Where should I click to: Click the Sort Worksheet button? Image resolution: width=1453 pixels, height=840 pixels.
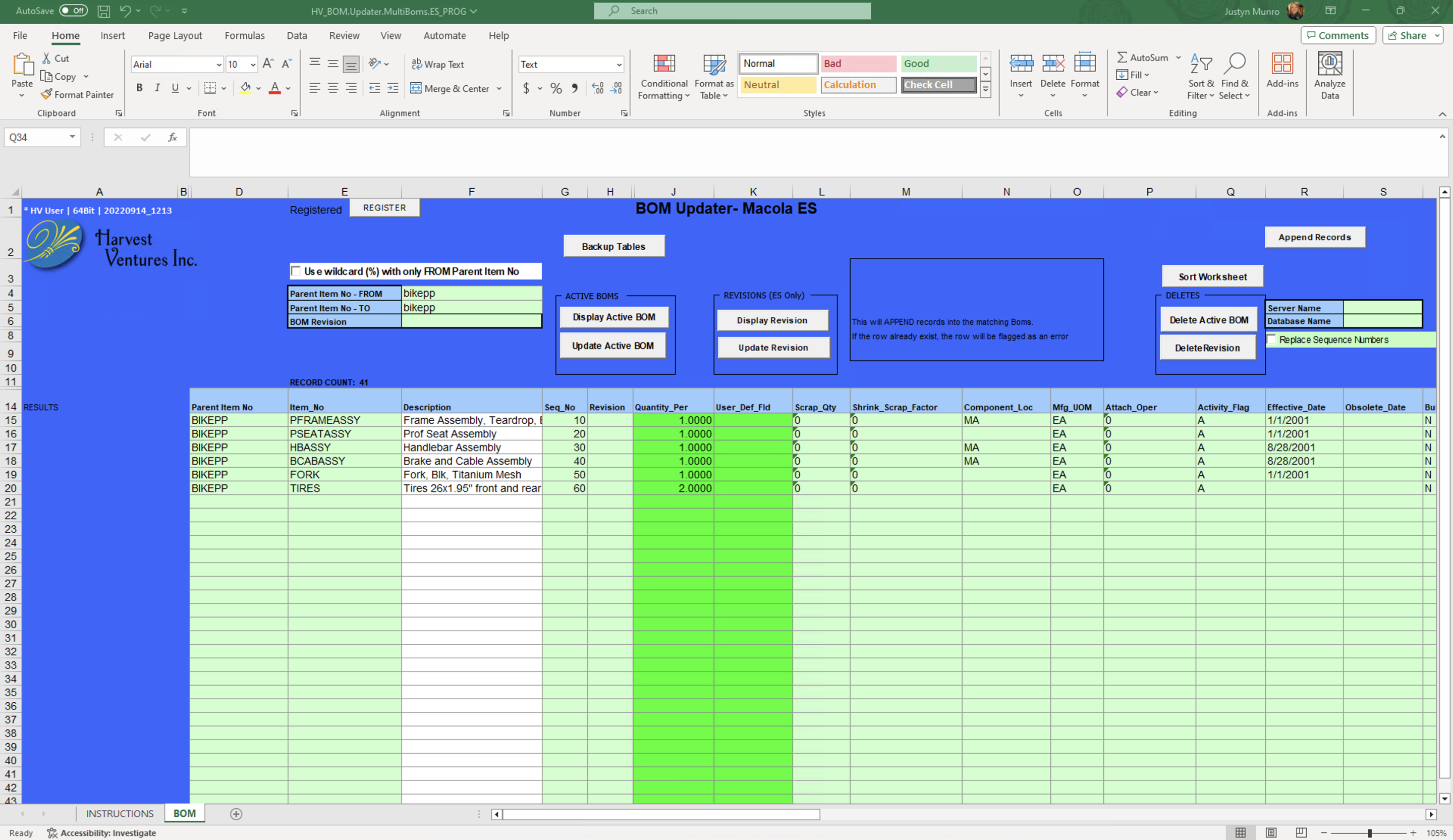[1212, 277]
